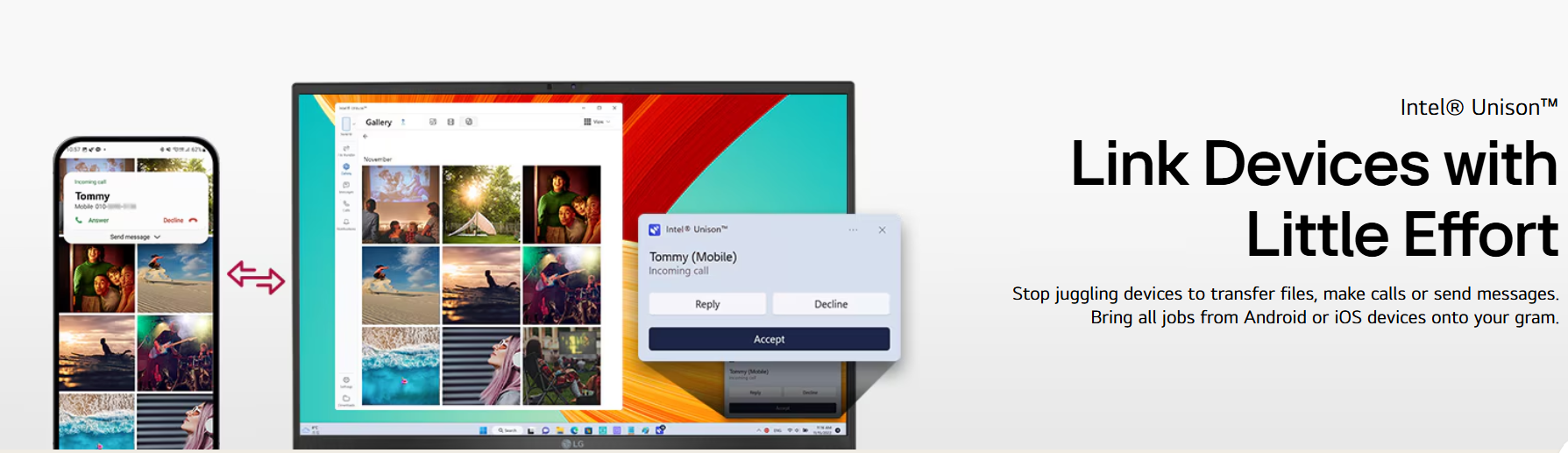Open Downloads in the Unison sidebar
The width and height of the screenshot is (1568, 453).
click(346, 400)
